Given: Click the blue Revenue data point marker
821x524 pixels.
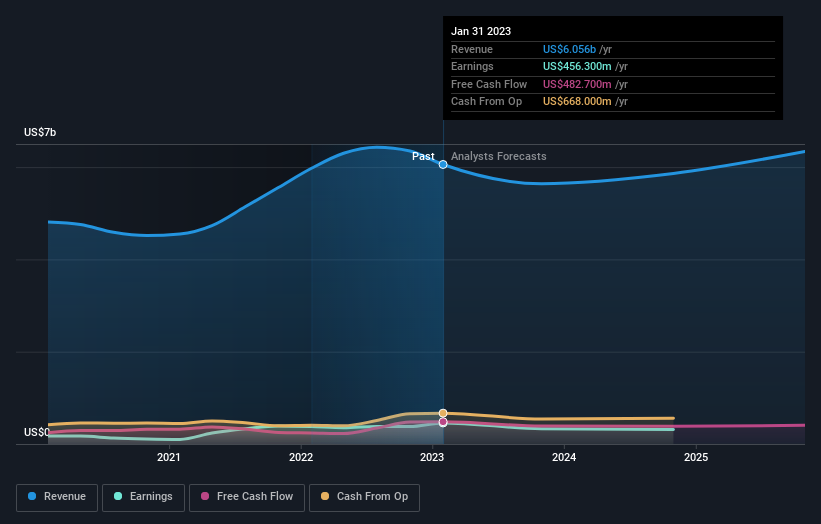Looking at the screenshot, I should coord(443,164).
